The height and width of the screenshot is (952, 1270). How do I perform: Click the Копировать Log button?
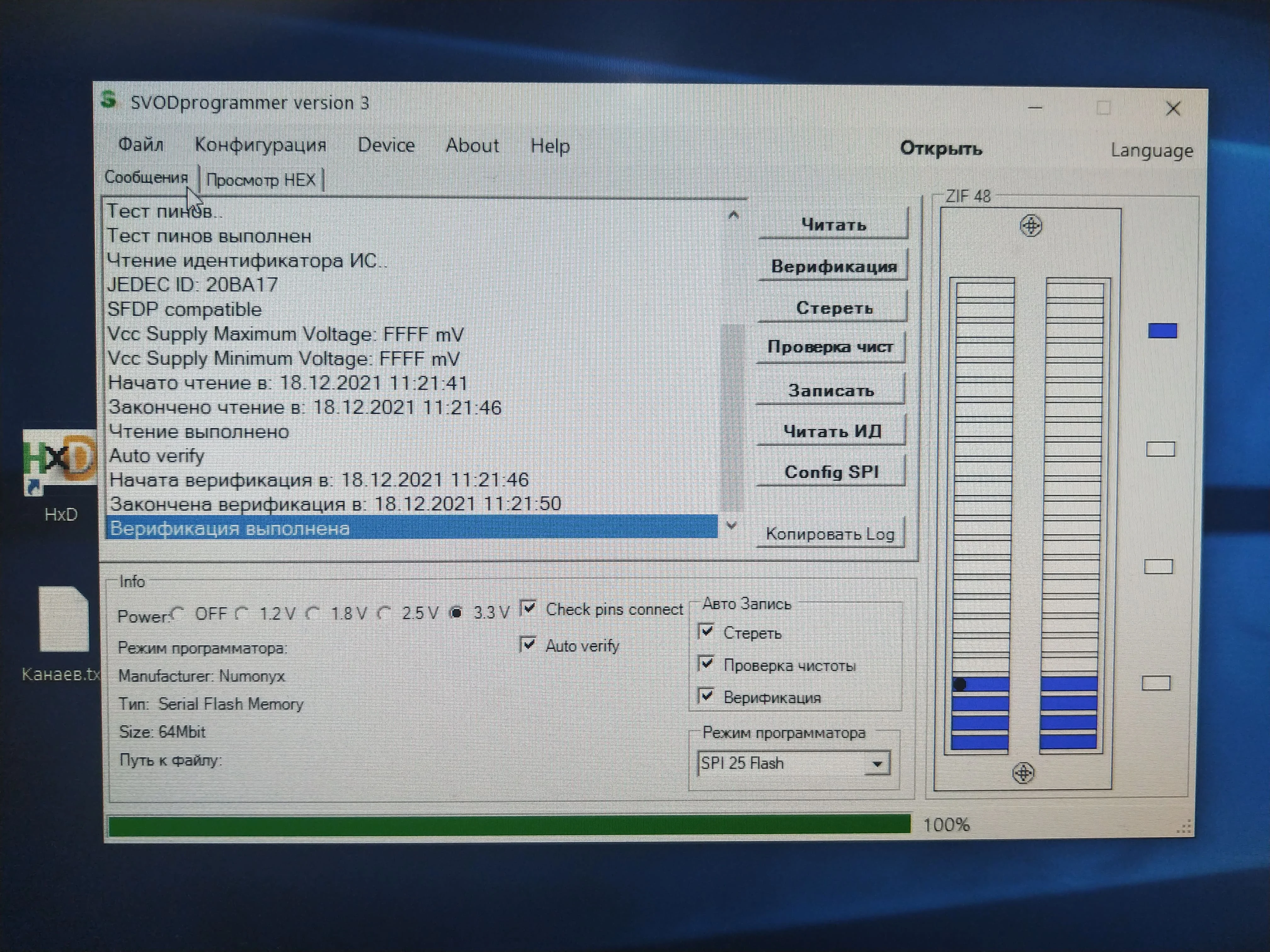[830, 534]
